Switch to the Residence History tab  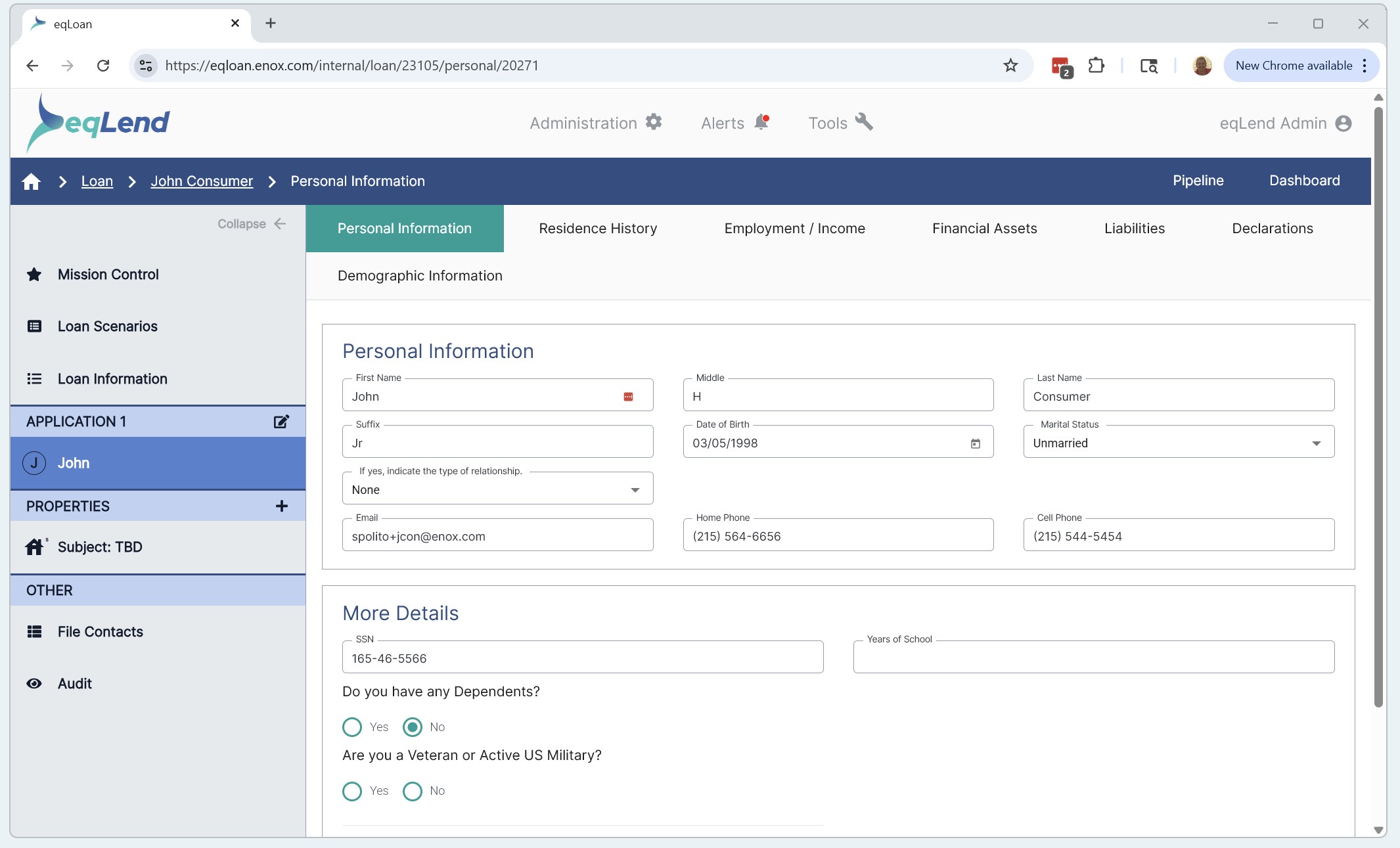(598, 229)
